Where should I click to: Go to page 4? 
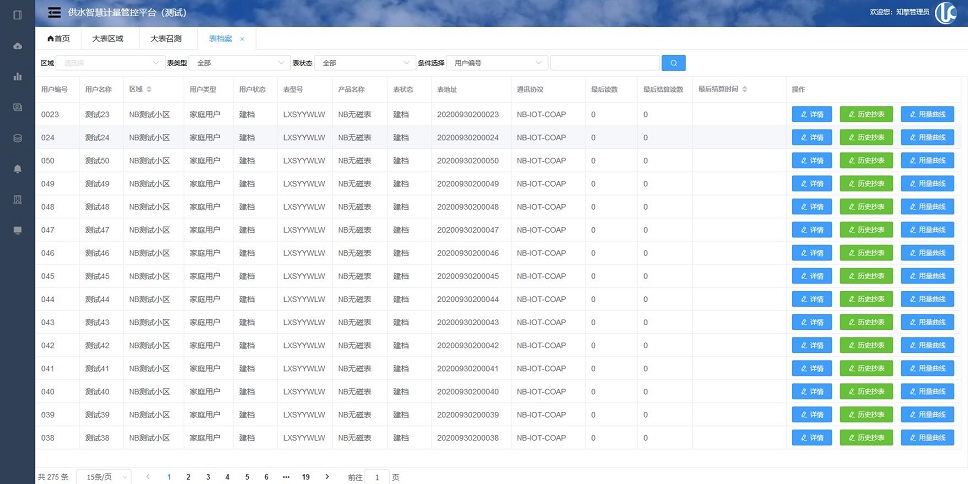pyautogui.click(x=227, y=477)
